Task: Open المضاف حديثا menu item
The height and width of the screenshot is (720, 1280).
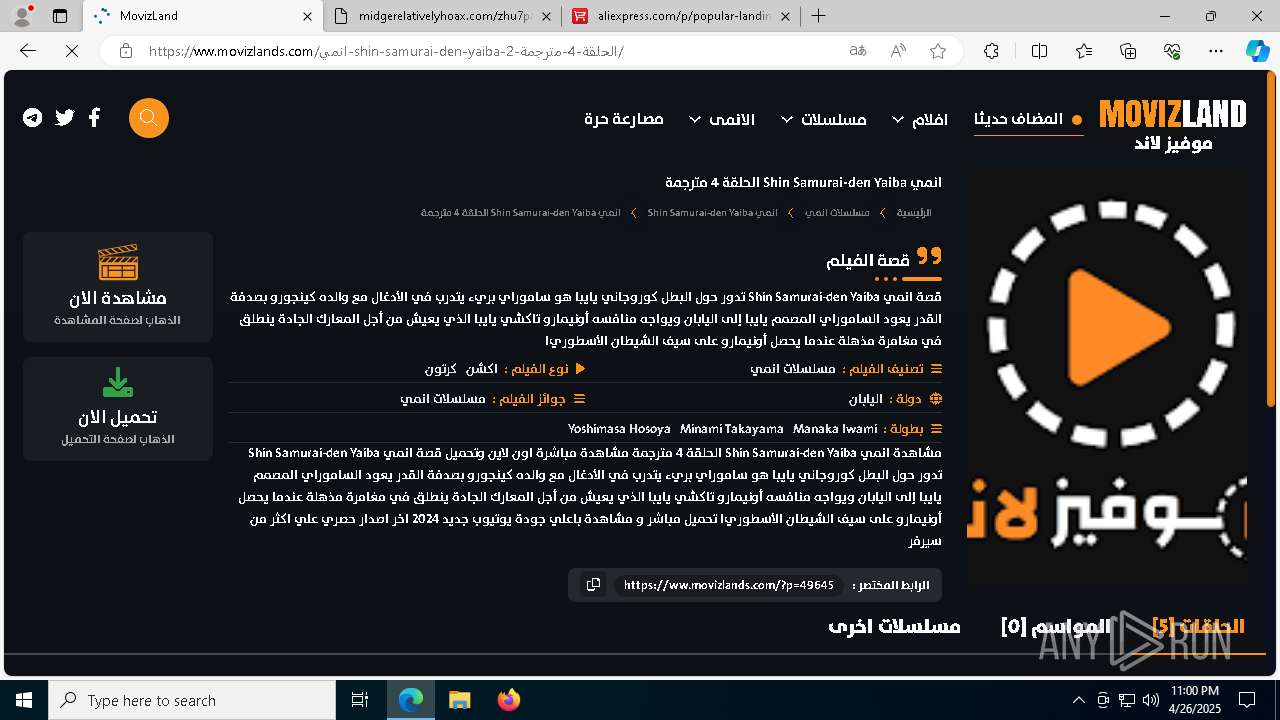Action: click(x=1028, y=119)
